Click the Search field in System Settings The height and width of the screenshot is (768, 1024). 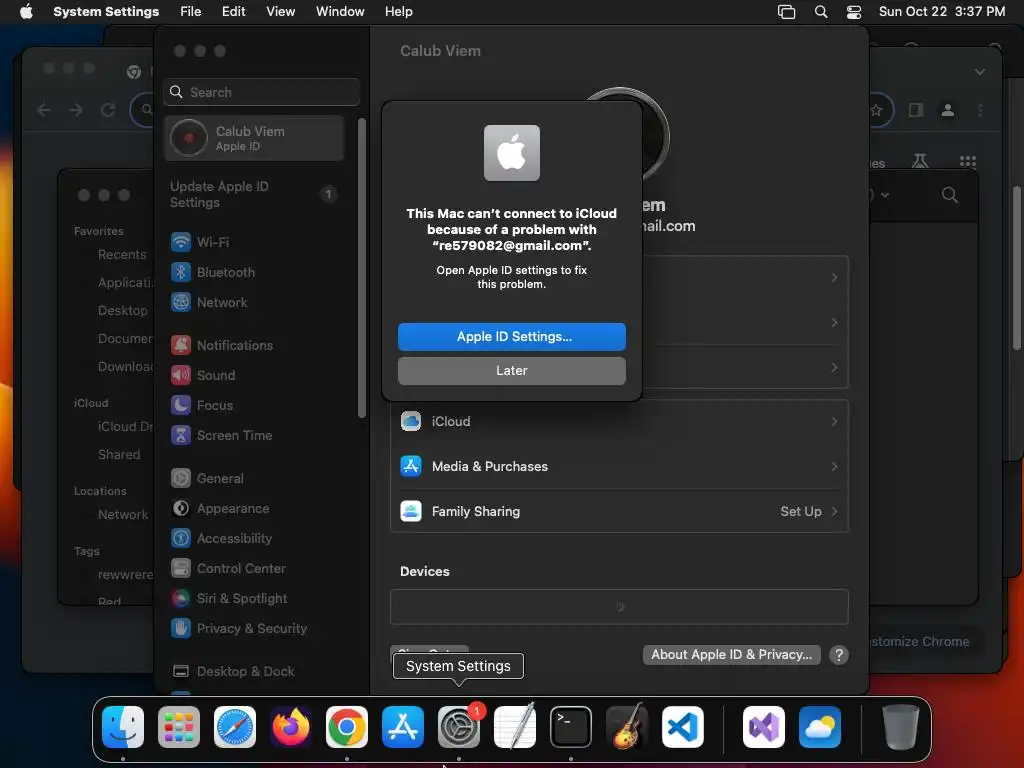pyautogui.click(x=261, y=92)
